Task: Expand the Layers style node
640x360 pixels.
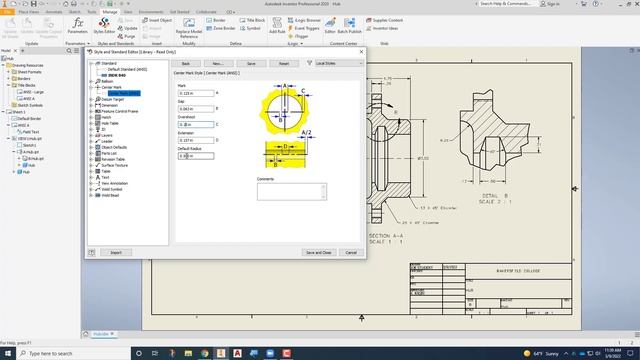Action: [91, 135]
